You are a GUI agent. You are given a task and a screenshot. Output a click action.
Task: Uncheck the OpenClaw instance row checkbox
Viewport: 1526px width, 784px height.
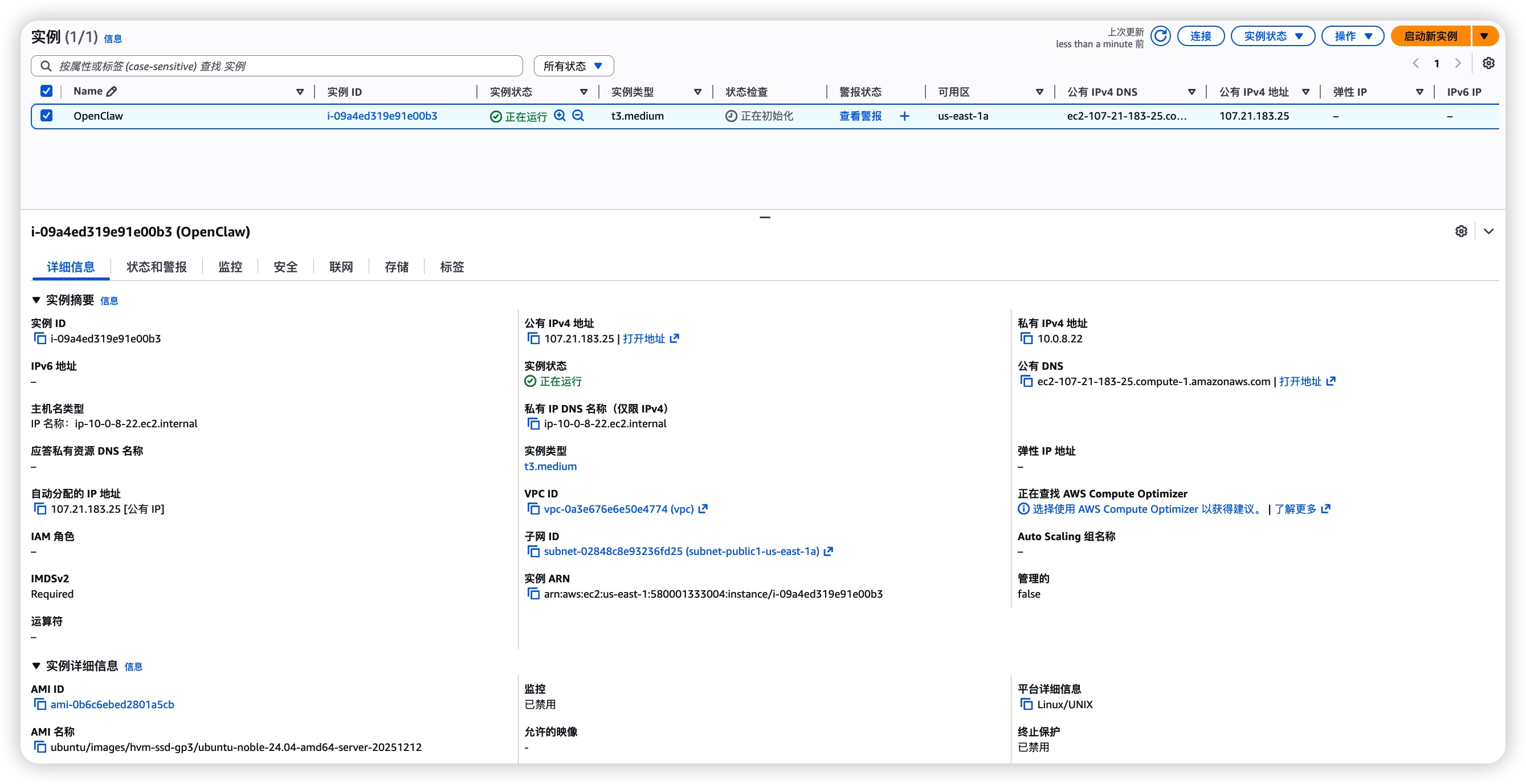[x=46, y=116]
